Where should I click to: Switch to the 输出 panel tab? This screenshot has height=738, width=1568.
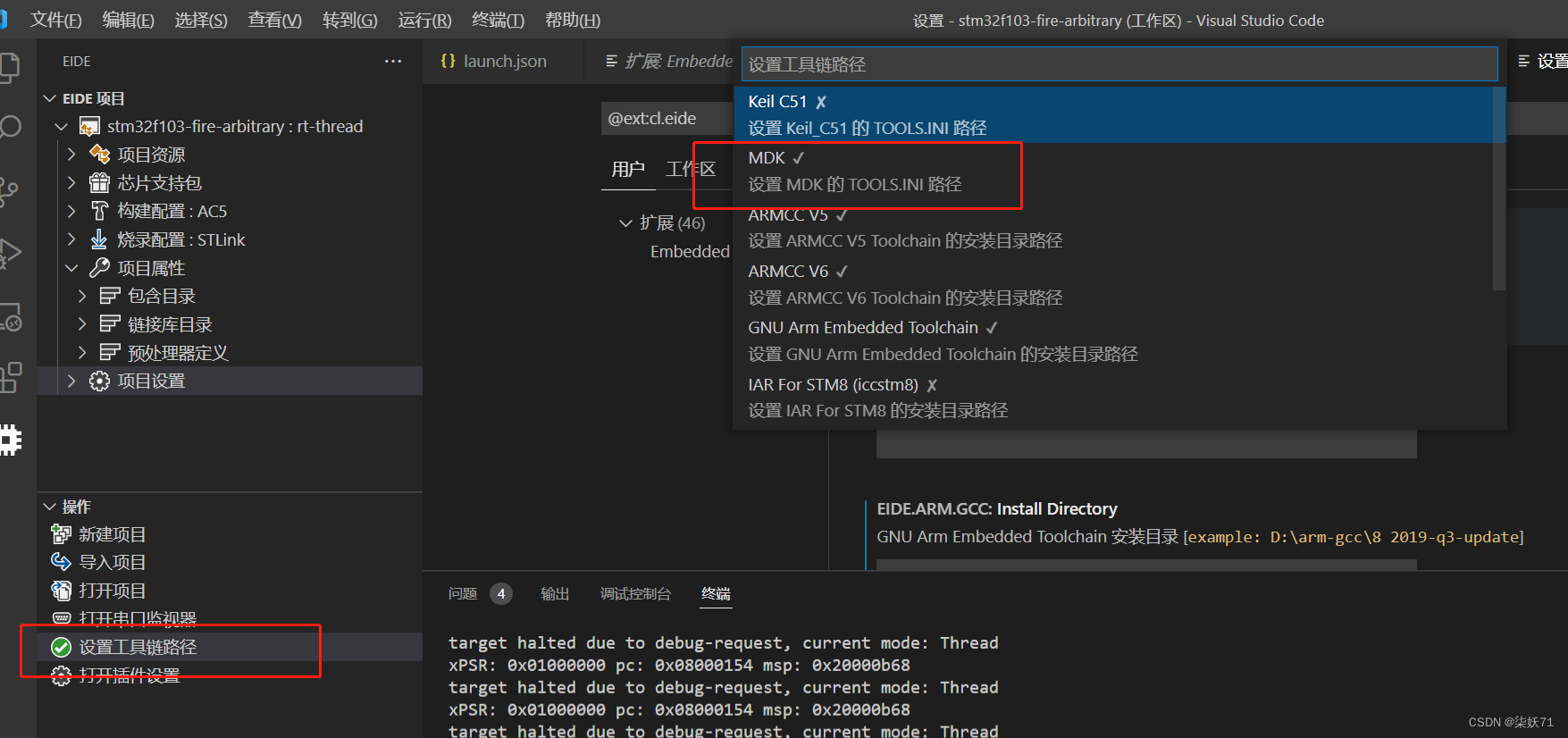pos(555,594)
